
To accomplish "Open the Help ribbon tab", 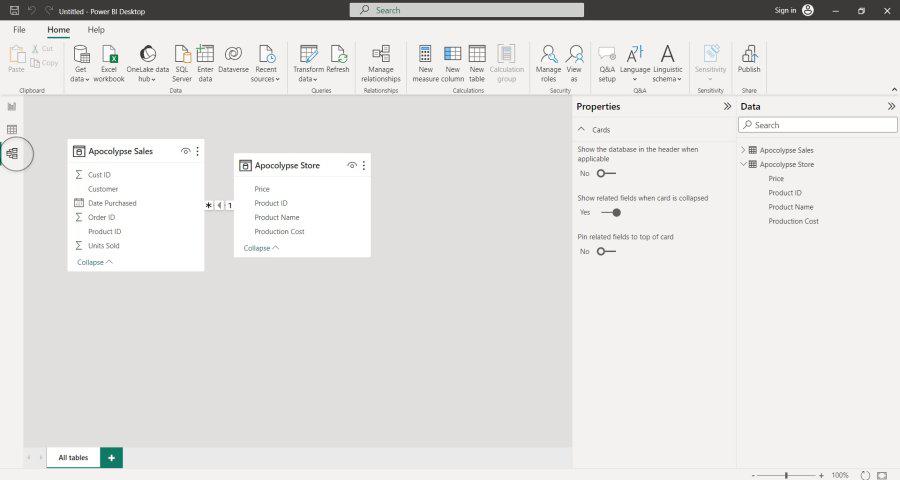I will [x=96, y=29].
